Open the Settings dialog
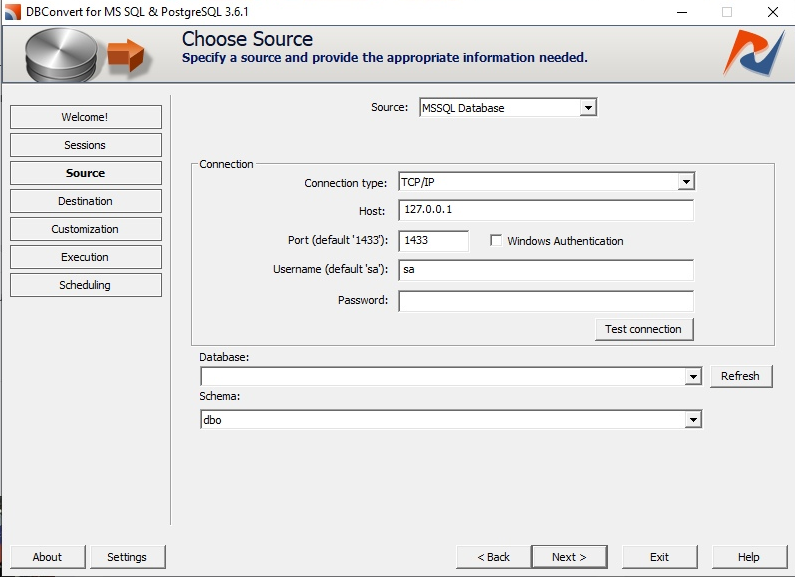 point(127,557)
